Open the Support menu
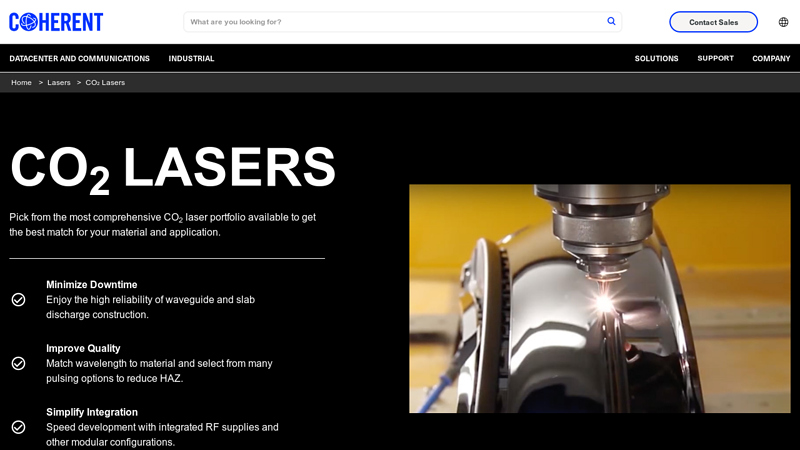 point(715,59)
